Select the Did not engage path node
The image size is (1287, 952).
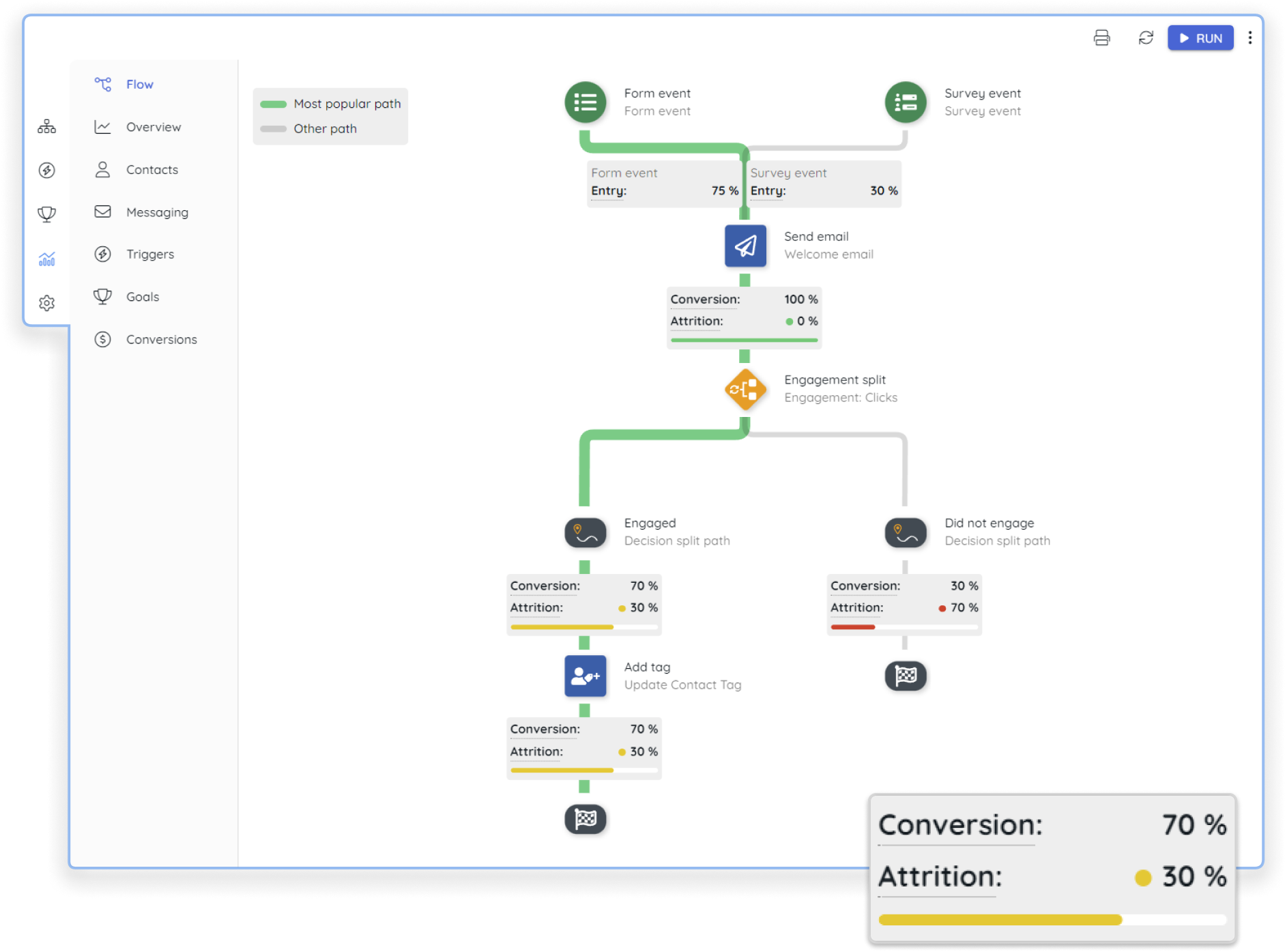[x=906, y=533]
